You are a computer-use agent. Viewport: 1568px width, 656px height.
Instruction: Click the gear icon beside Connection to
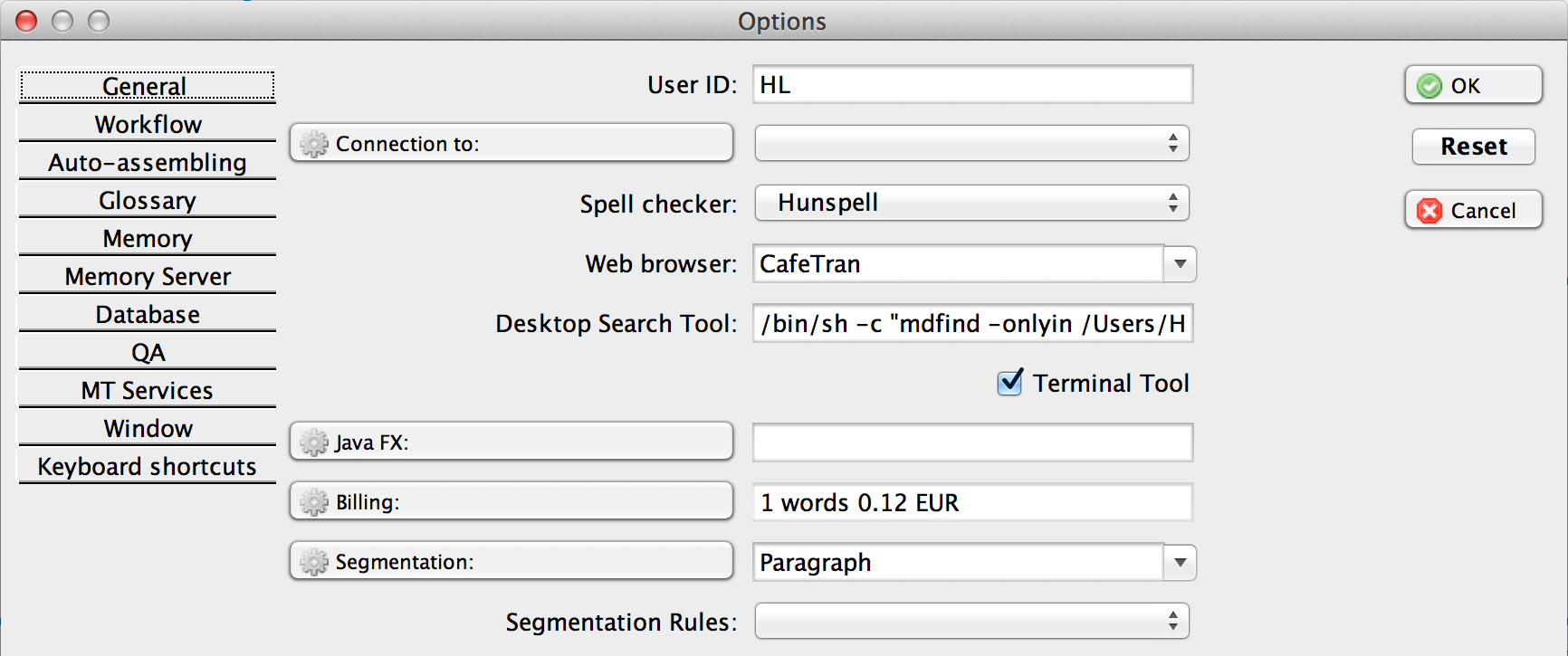314,144
